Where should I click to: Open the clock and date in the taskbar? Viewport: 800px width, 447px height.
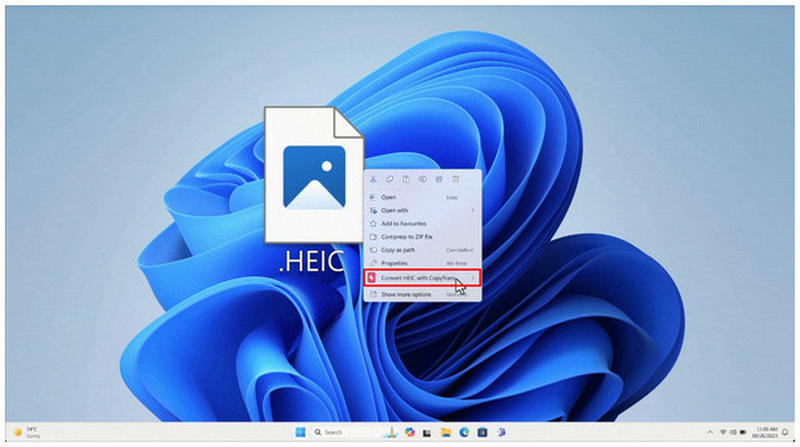pyautogui.click(x=764, y=432)
